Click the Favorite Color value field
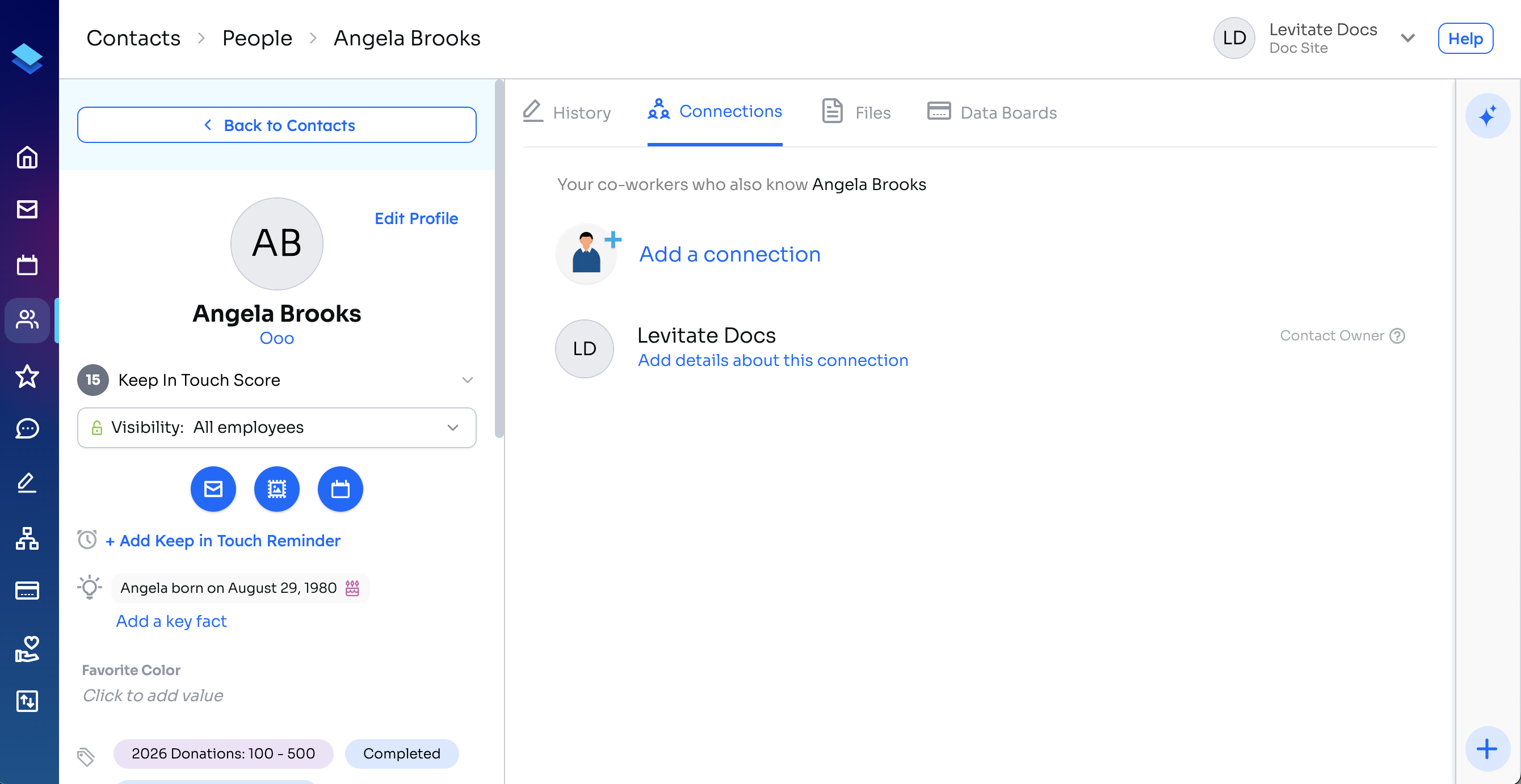 point(153,696)
